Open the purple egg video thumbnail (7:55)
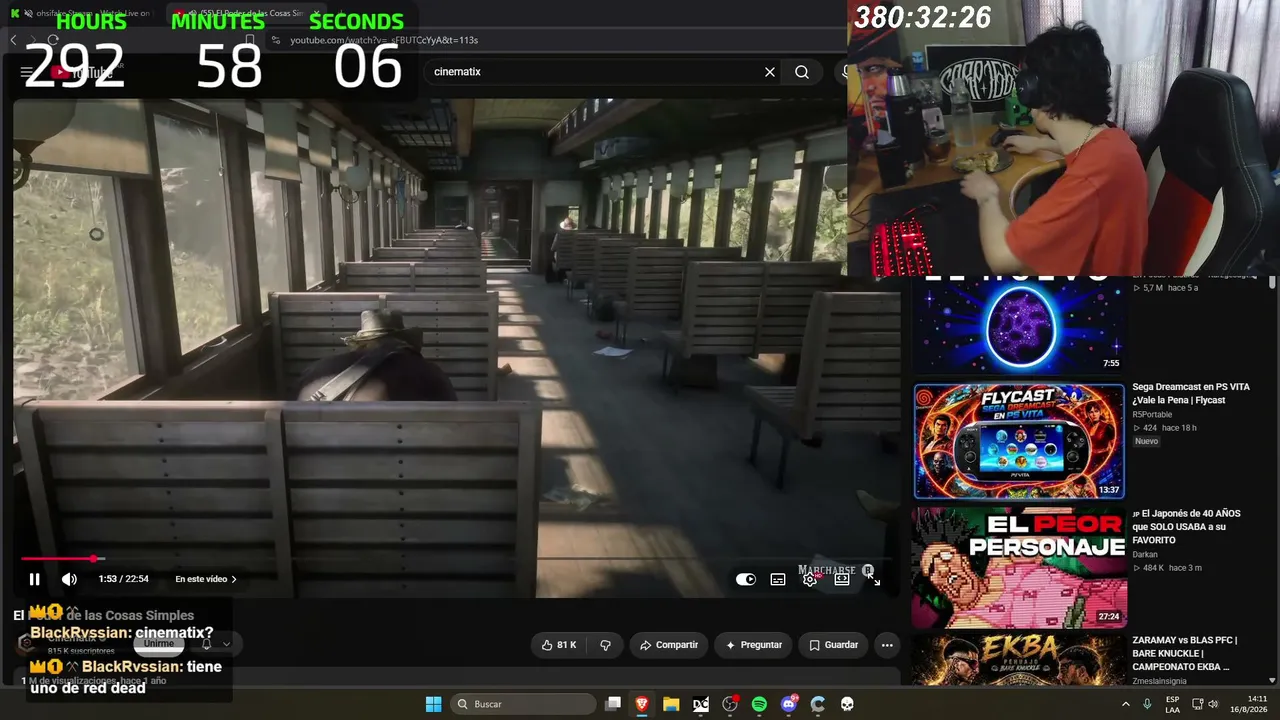The height and width of the screenshot is (720, 1280). [1019, 325]
